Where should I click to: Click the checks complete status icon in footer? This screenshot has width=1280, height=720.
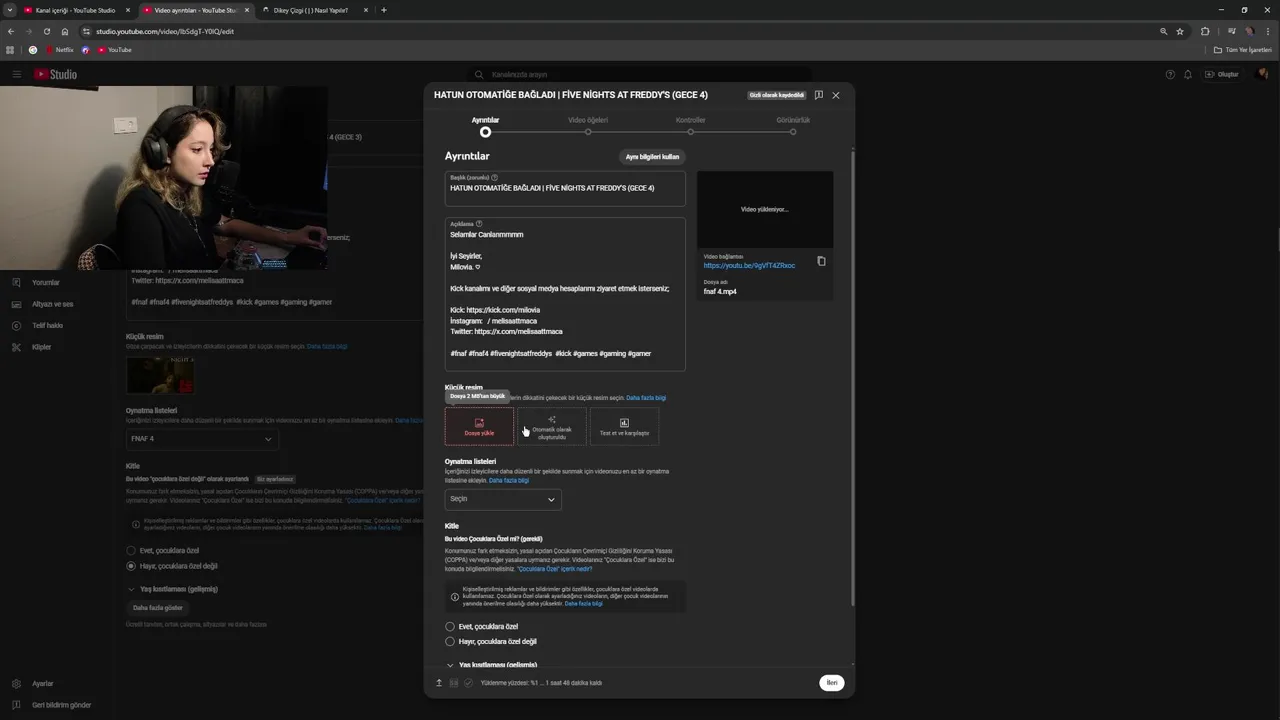468,683
